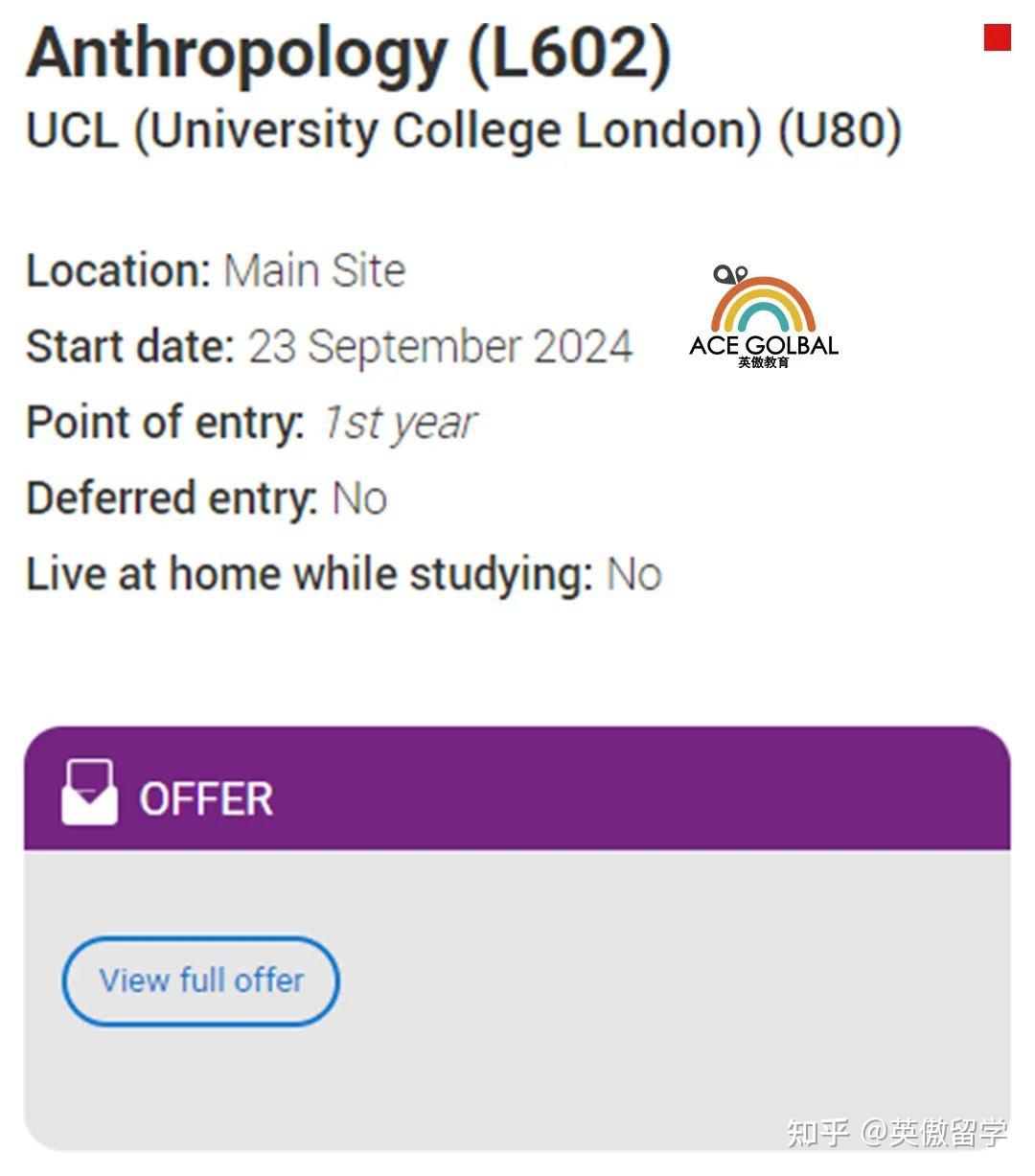Click the Deferred entry: No value
Image resolution: width=1035 pixels, height=1176 pixels.
pyautogui.click(x=357, y=497)
